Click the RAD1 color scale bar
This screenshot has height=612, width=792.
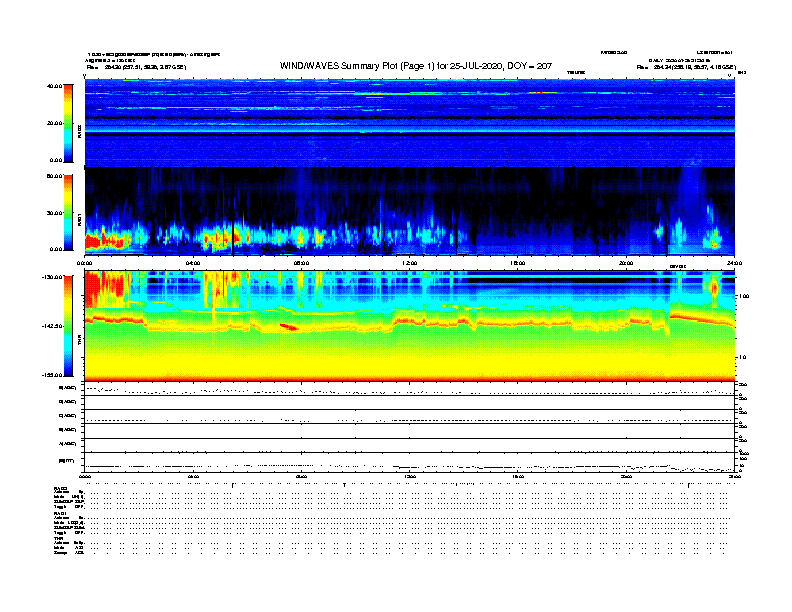coord(68,213)
